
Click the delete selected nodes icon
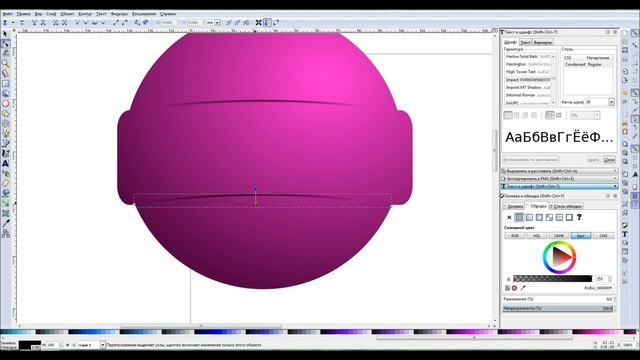[22, 23]
